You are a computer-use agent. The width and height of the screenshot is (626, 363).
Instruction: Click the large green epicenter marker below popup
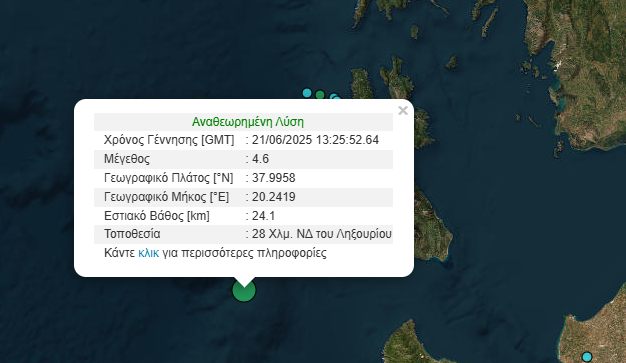[x=244, y=290]
